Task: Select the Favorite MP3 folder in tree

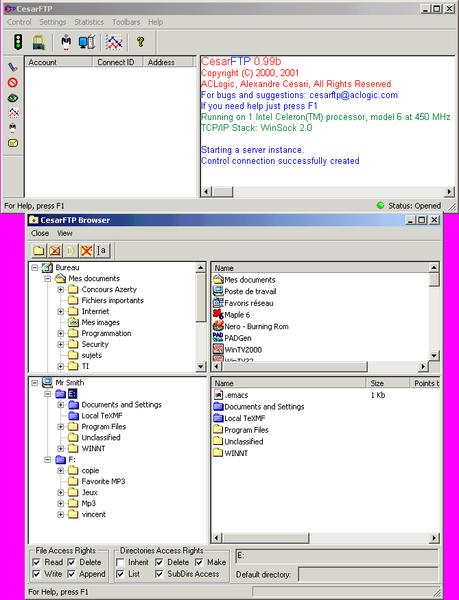Action: pyautogui.click(x=103, y=481)
